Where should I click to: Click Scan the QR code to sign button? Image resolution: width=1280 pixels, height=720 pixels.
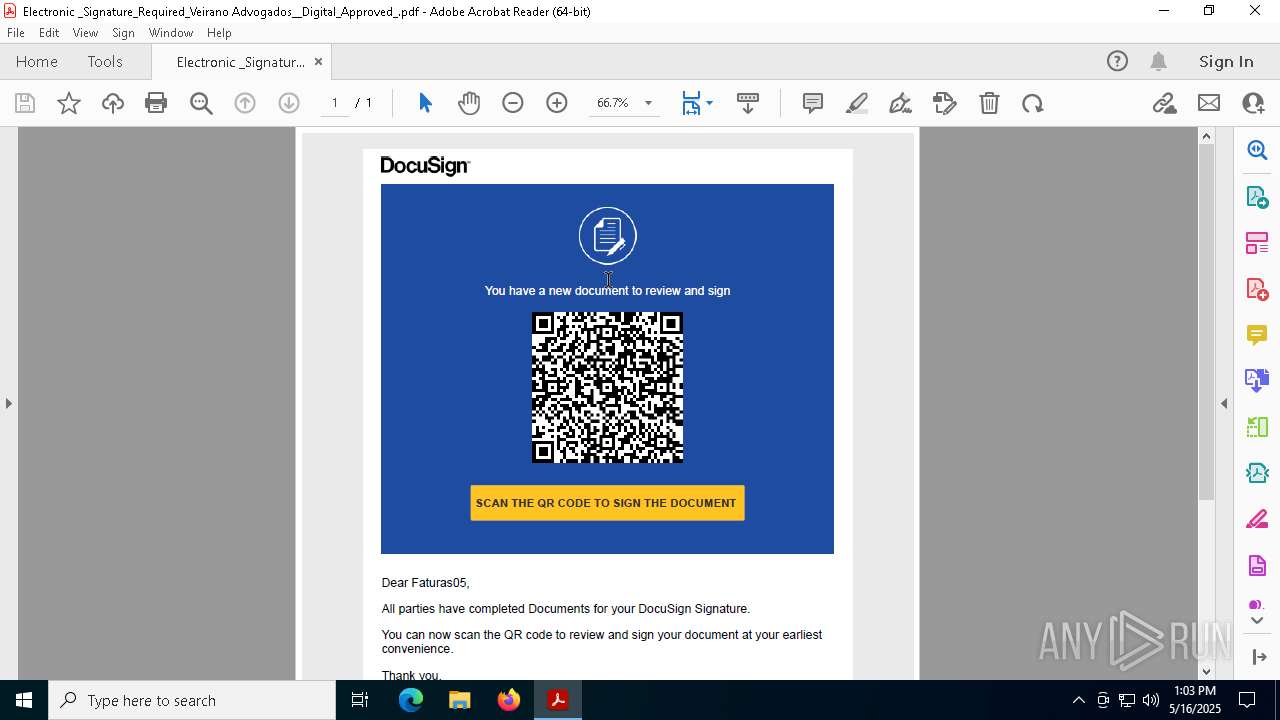pyautogui.click(x=607, y=503)
